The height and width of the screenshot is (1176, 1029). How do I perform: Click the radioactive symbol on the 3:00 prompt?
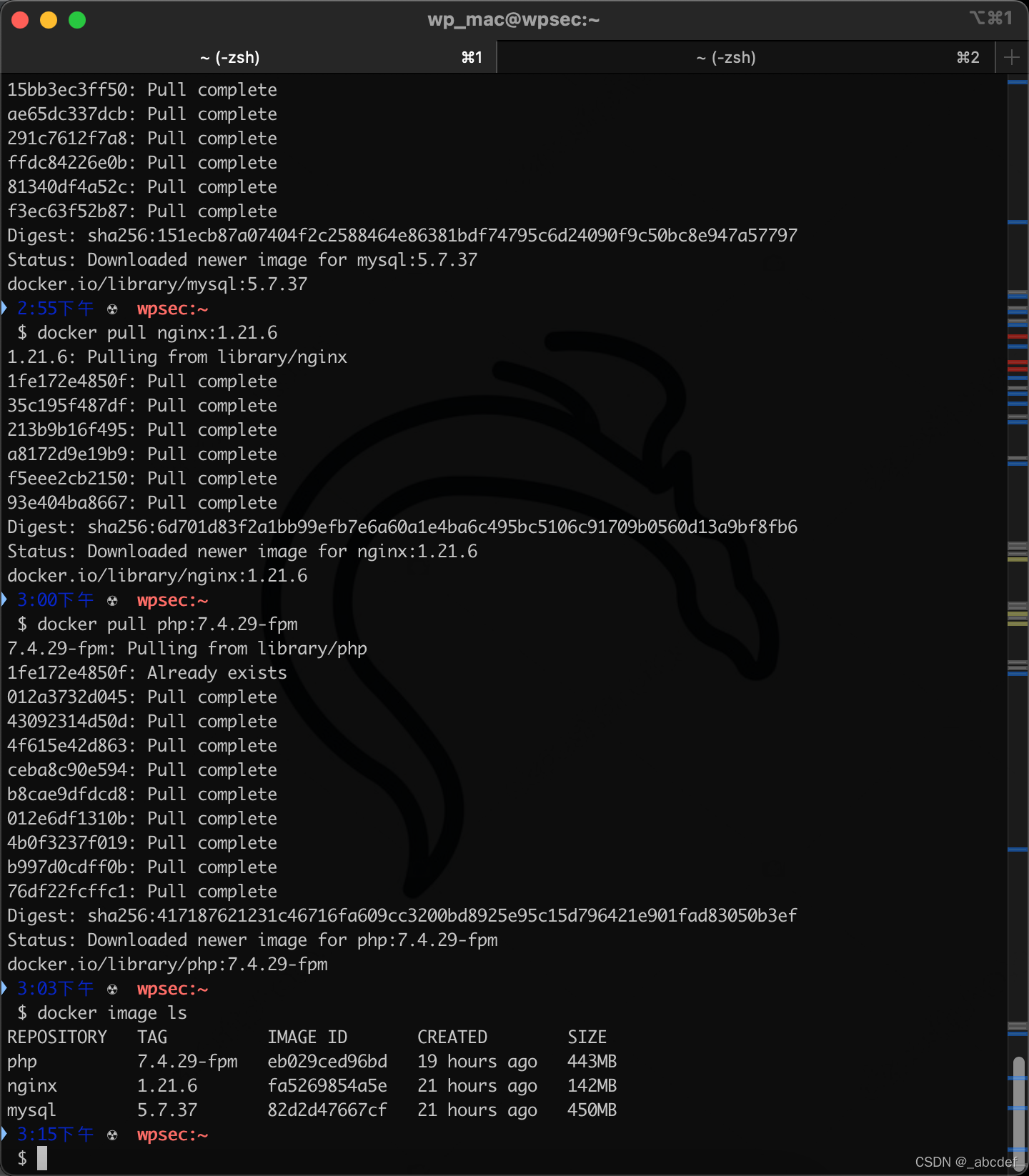[x=112, y=601]
